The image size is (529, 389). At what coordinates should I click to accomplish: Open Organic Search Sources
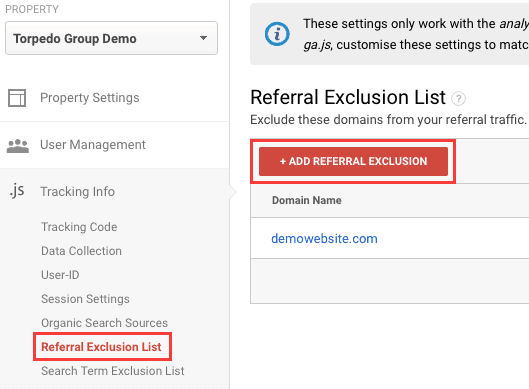[x=104, y=323]
